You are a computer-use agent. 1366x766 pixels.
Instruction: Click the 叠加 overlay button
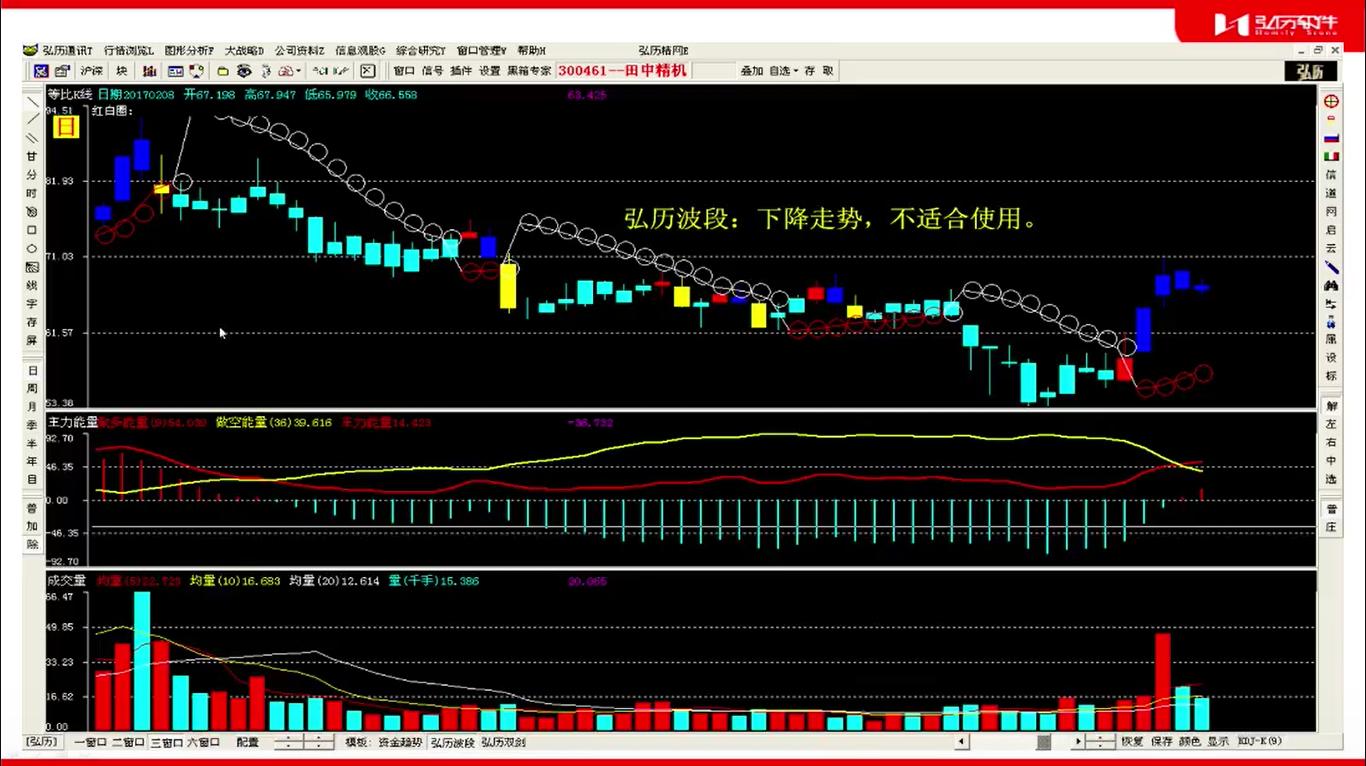(x=752, y=71)
